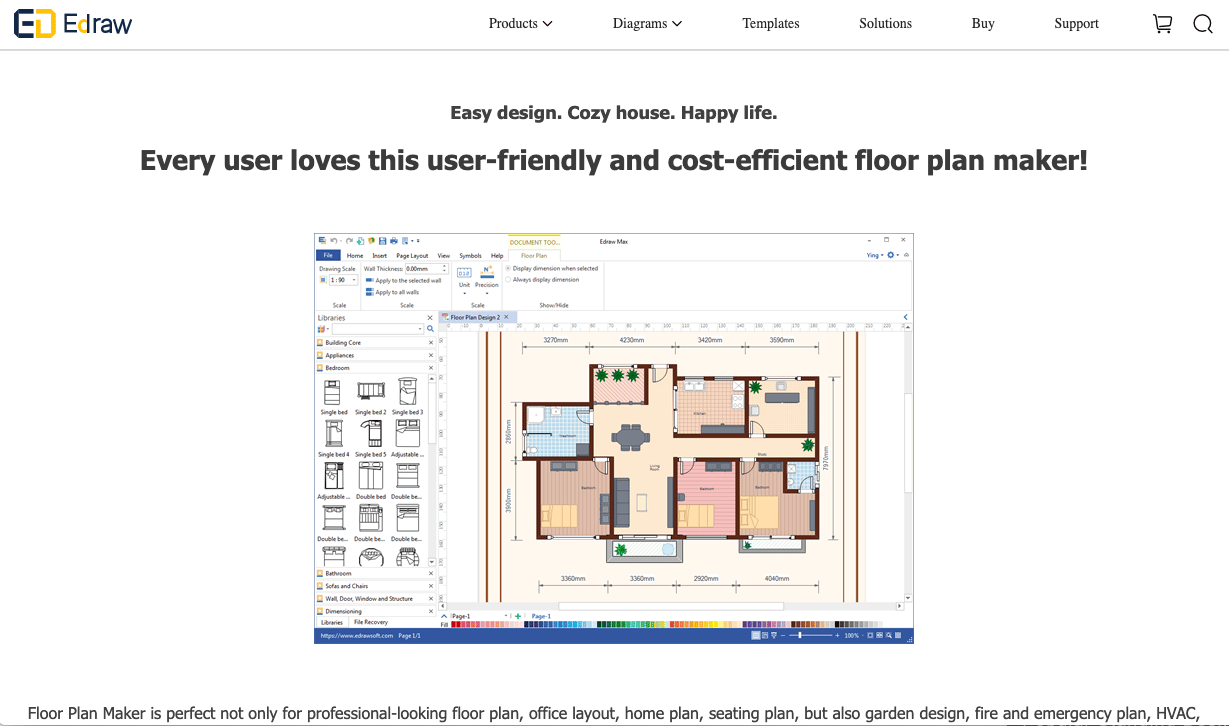
Task: Click the fit-to-page icon in the status bar
Action: pos(871,634)
